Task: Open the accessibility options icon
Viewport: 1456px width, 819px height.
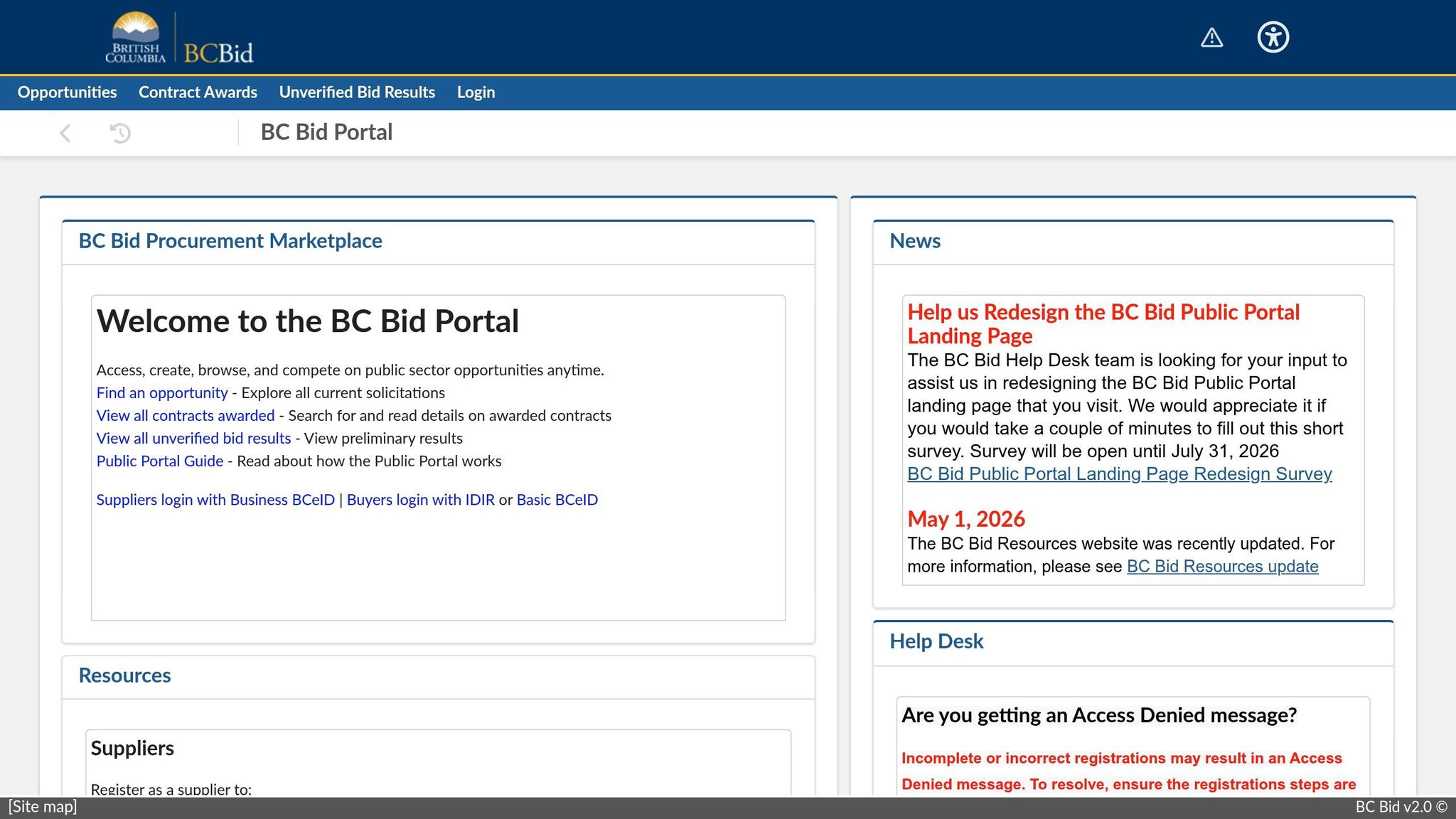Action: pos(1273,37)
